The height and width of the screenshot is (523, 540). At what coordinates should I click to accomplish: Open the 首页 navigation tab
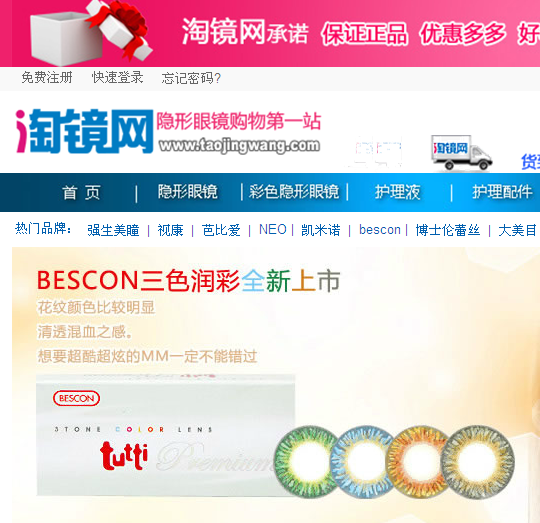tap(81, 192)
